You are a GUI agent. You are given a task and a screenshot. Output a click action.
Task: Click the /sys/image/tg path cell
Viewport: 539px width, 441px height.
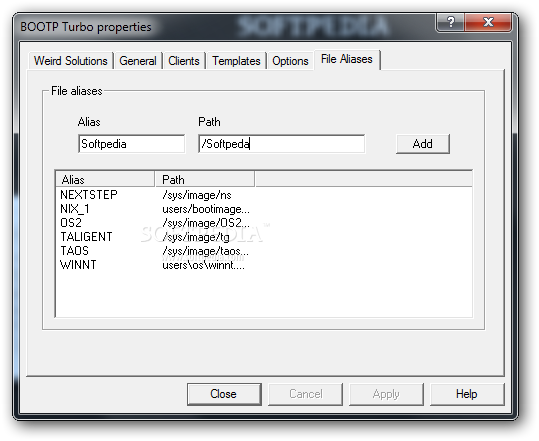coord(196,237)
